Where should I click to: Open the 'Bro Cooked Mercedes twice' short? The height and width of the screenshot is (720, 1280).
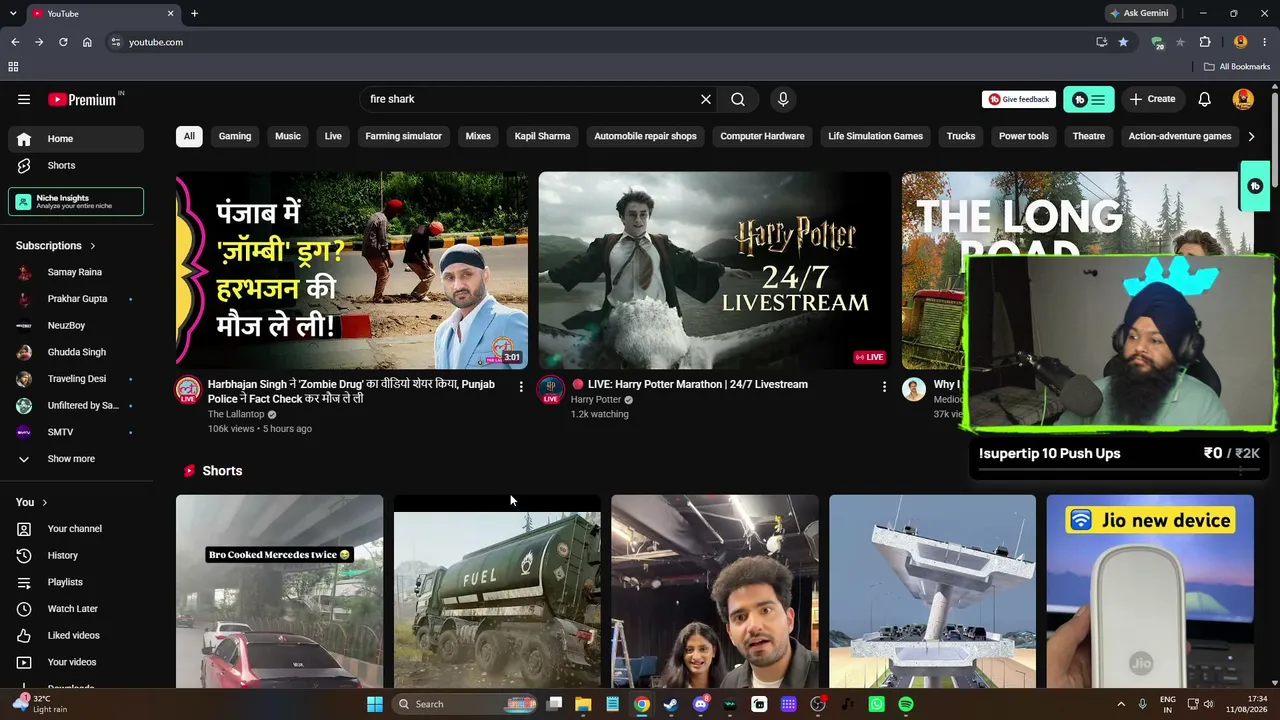click(x=279, y=591)
